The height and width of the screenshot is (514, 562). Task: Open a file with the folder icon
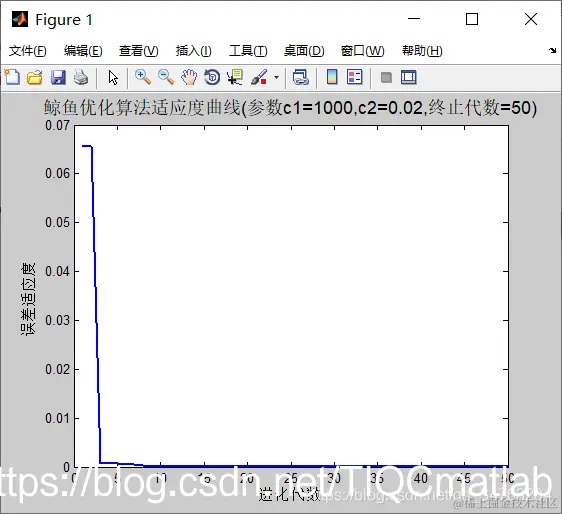coord(35,77)
